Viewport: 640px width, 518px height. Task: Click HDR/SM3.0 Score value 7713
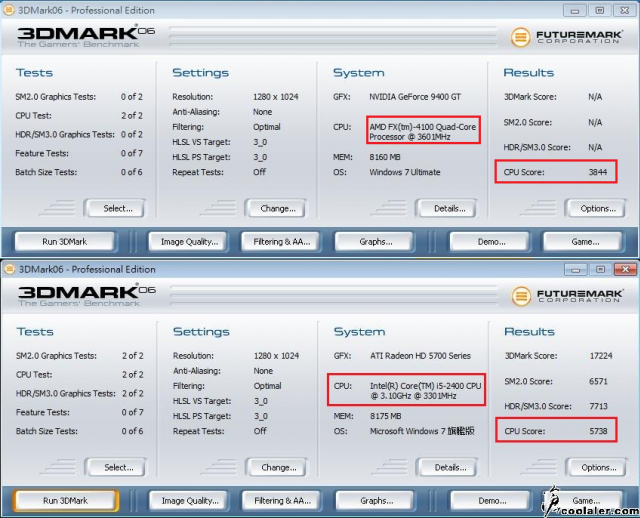pyautogui.click(x=598, y=406)
